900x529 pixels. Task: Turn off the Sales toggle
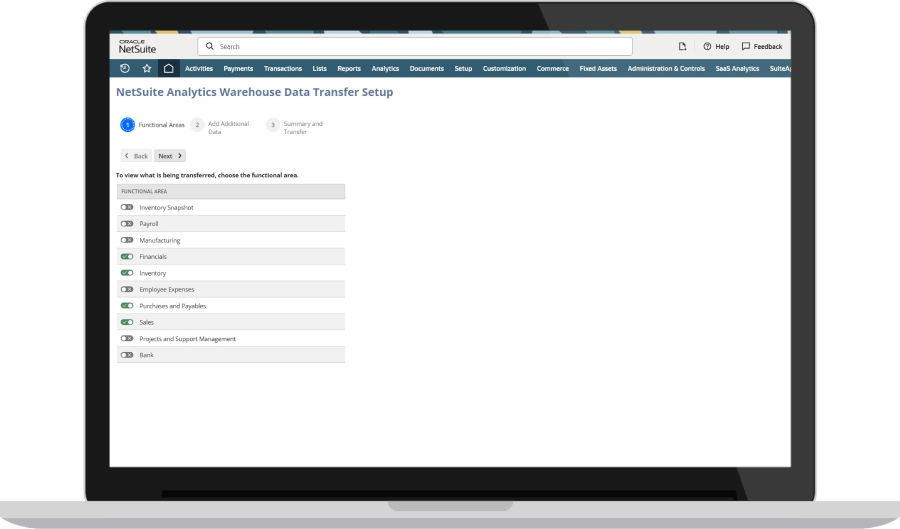click(127, 323)
